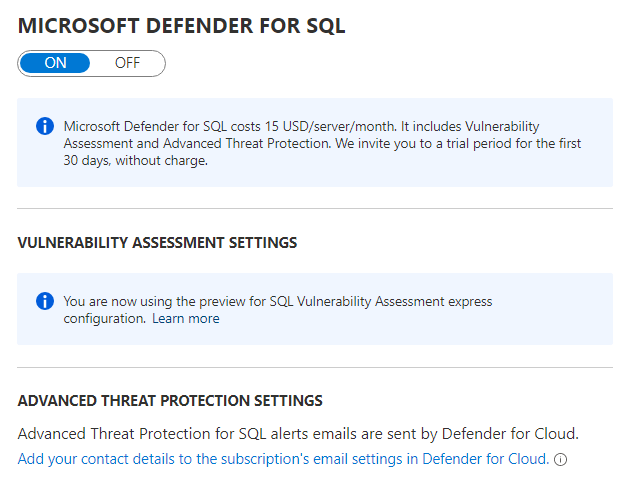Click the Microsoft Defender for SQL heading
The image size is (623, 482).
tap(182, 27)
